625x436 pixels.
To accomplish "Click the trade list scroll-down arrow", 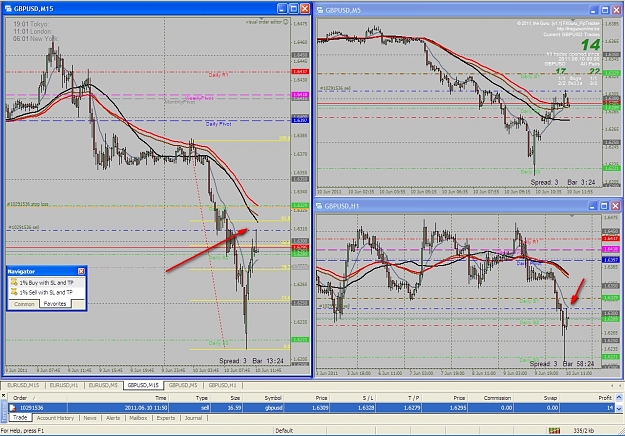I will (x=619, y=408).
